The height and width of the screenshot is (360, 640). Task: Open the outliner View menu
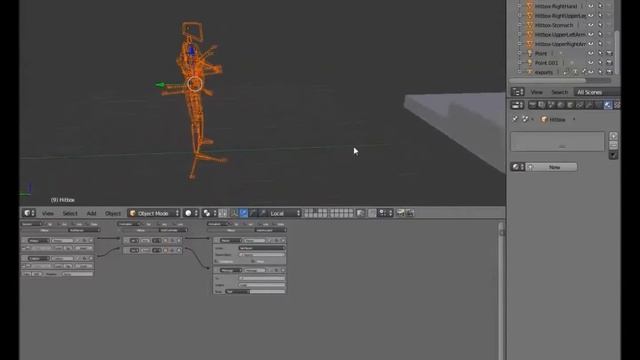tap(536, 92)
